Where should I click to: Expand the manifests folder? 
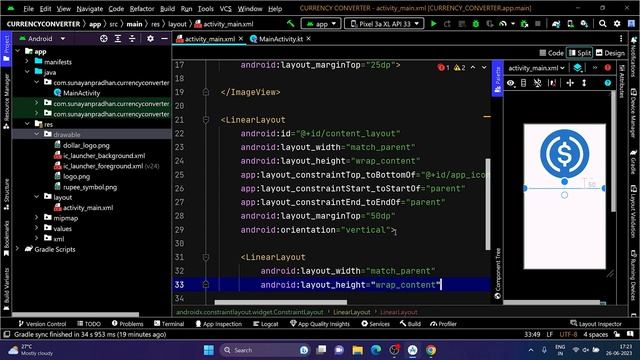coord(27,62)
